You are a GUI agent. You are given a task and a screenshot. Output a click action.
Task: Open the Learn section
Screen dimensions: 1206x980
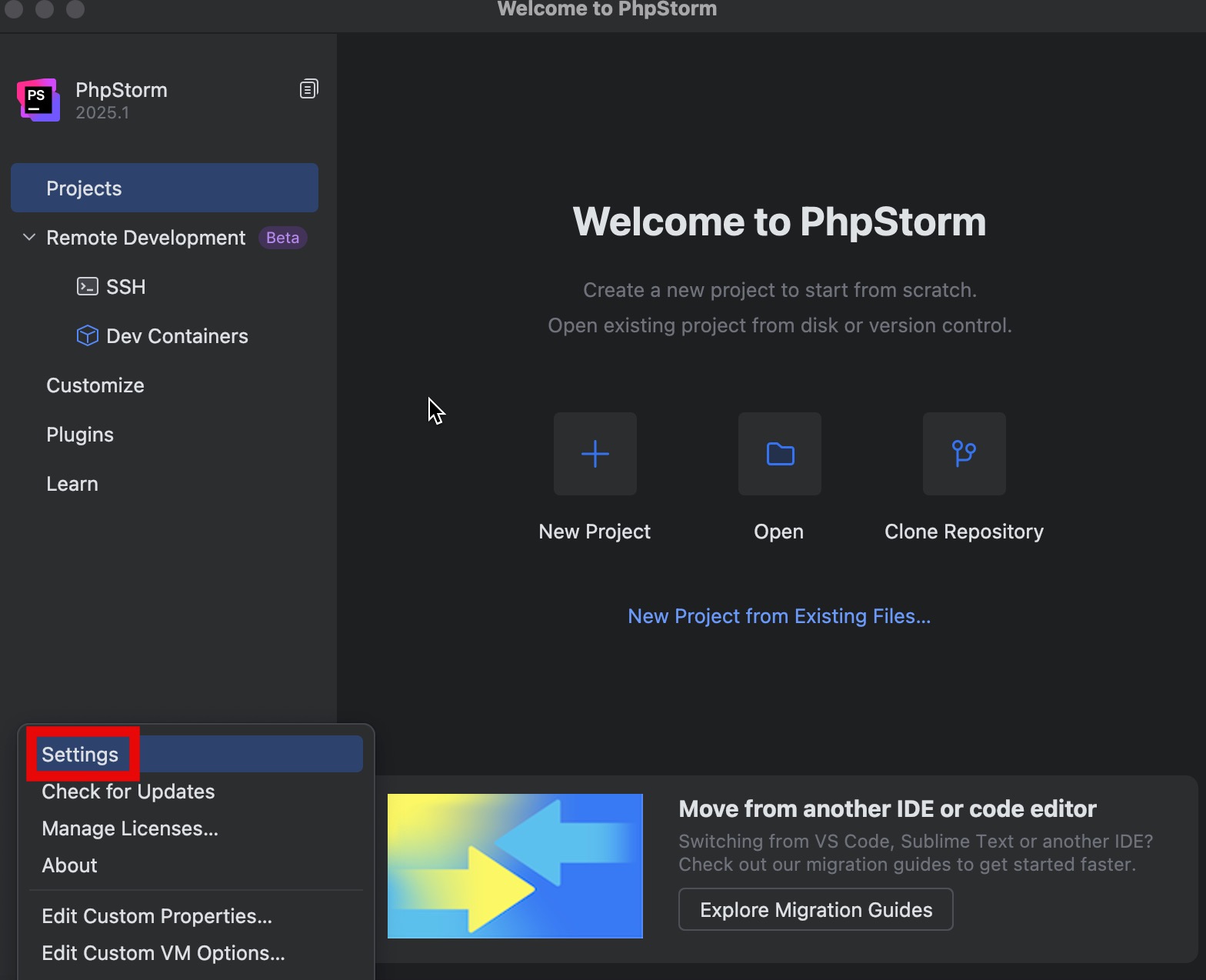tap(72, 484)
